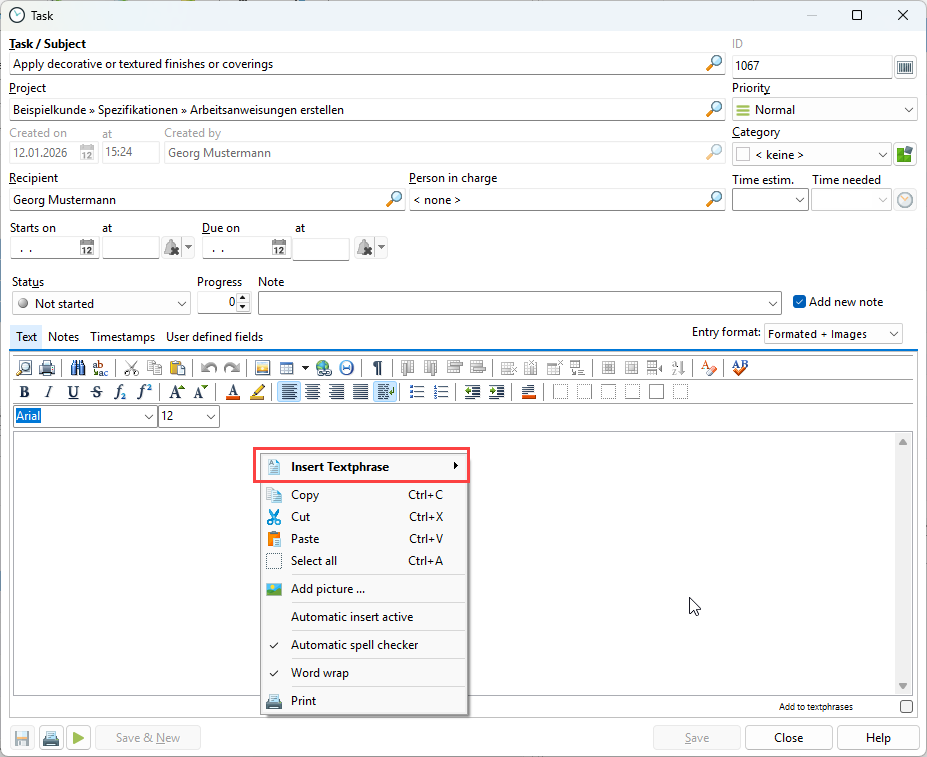Open the Insert Textphrase submenu
This screenshot has height=757, width=927.
364,466
